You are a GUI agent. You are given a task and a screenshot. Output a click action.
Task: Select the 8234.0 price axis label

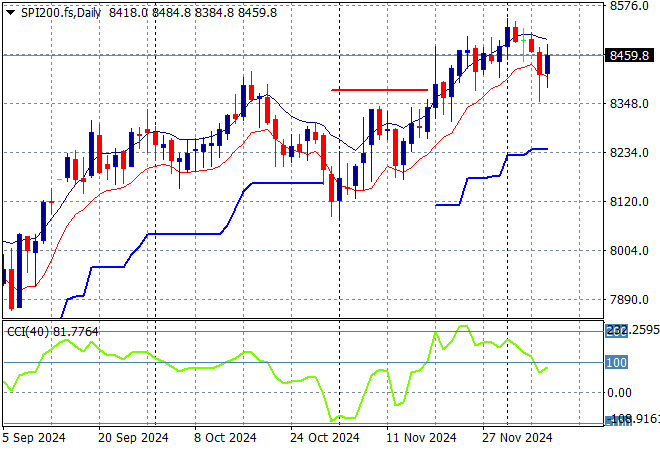coord(629,152)
